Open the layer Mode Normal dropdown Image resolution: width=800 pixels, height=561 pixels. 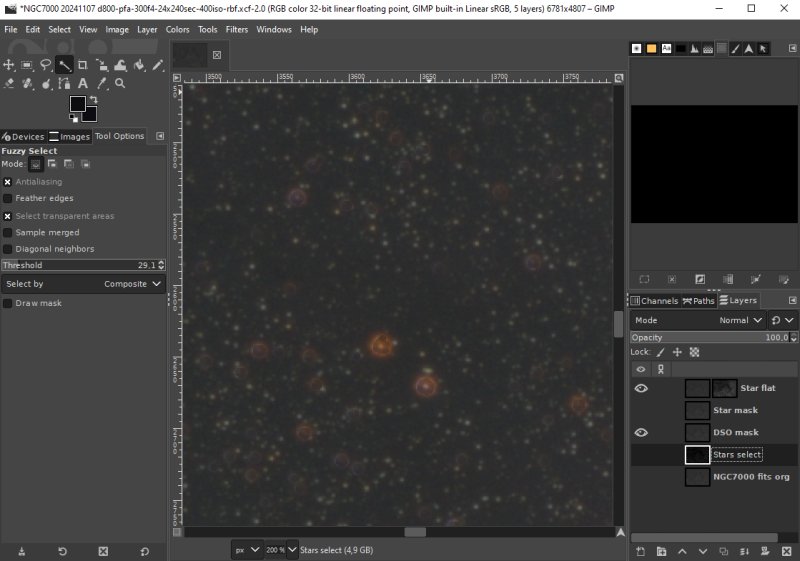[x=698, y=320]
